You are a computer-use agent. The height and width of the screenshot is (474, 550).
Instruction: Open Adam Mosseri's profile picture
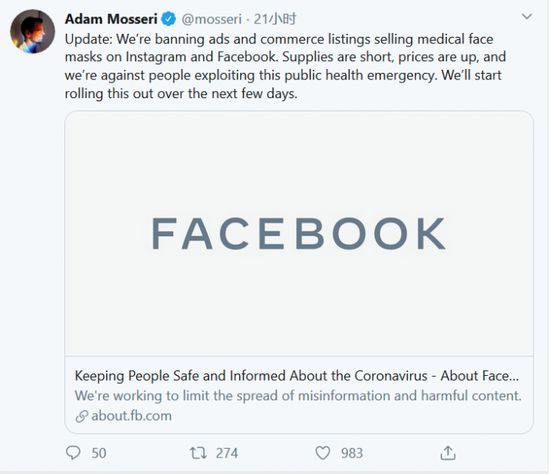pyautogui.click(x=32, y=31)
